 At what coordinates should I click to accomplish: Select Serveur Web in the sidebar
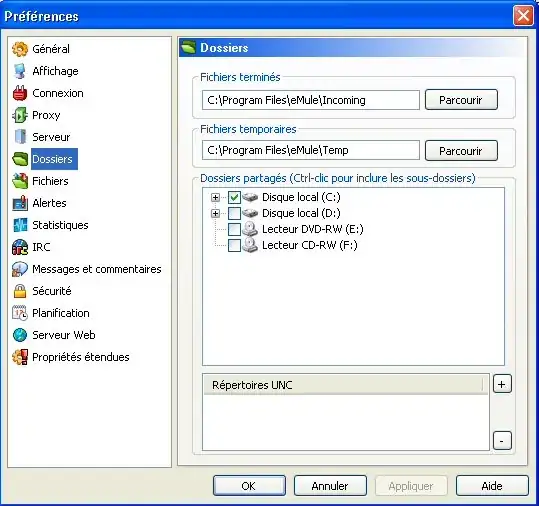[64, 335]
